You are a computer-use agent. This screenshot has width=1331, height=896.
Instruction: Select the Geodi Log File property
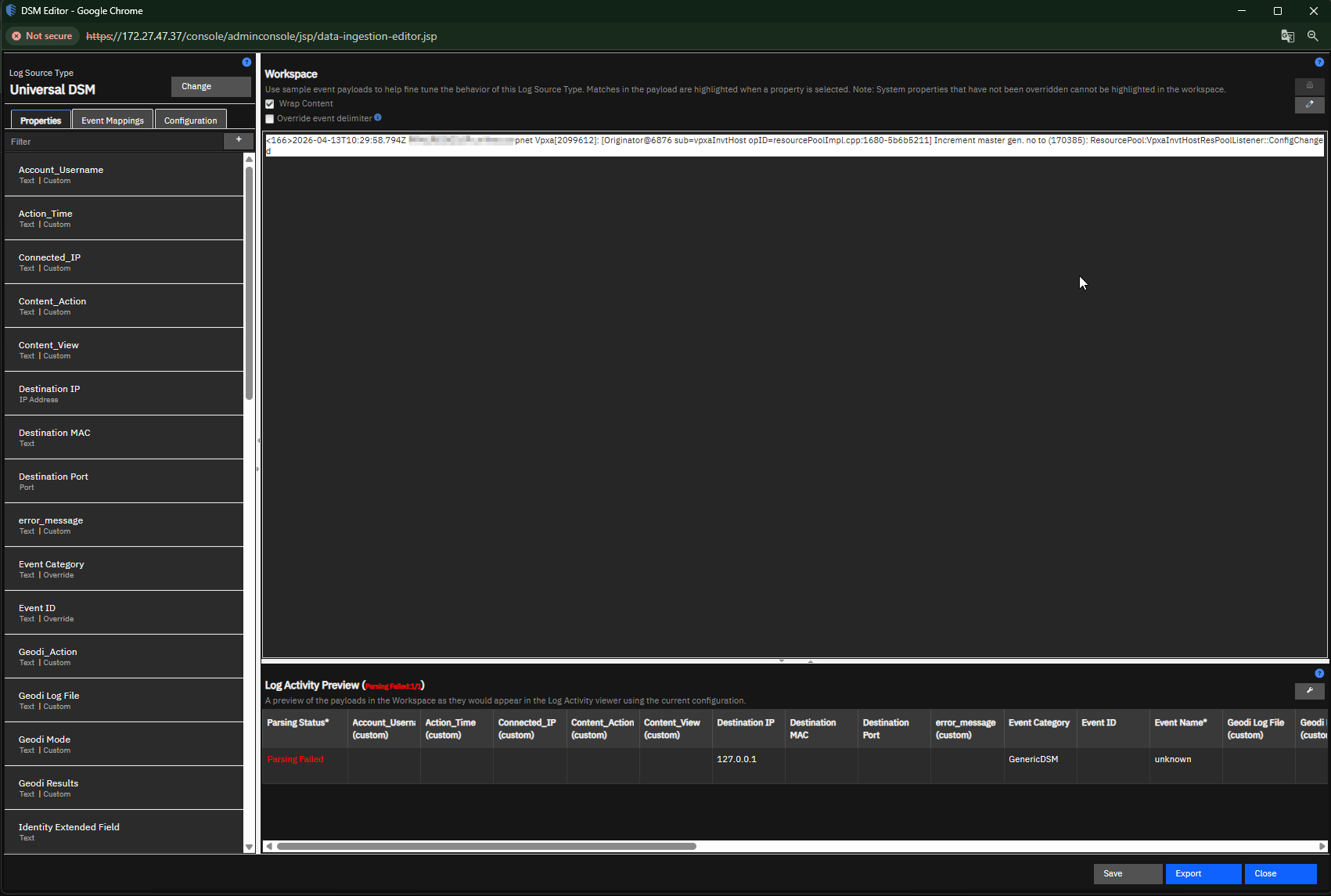pos(124,700)
